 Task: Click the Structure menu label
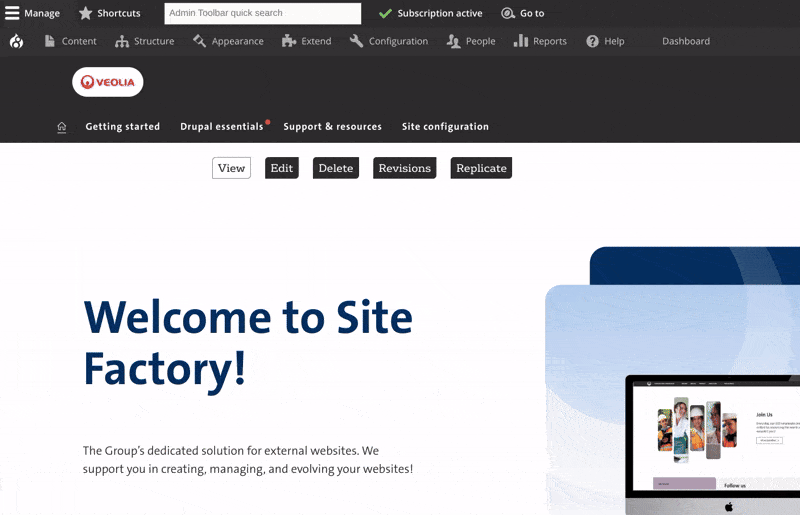[154, 41]
